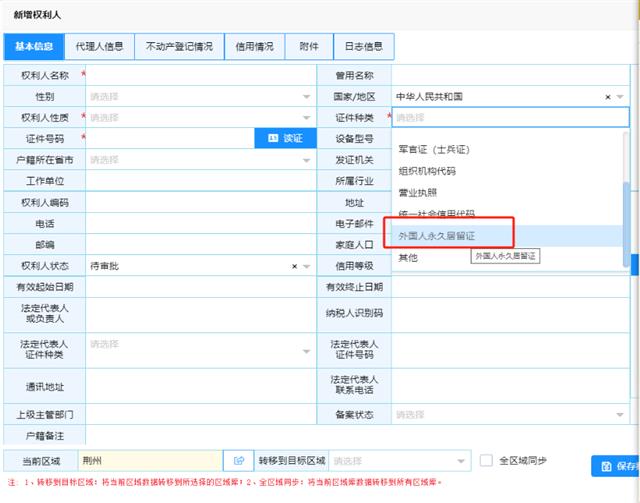Switch to the 代理人信息 tab
Viewport: 640px width, 503px height.
[x=100, y=46]
